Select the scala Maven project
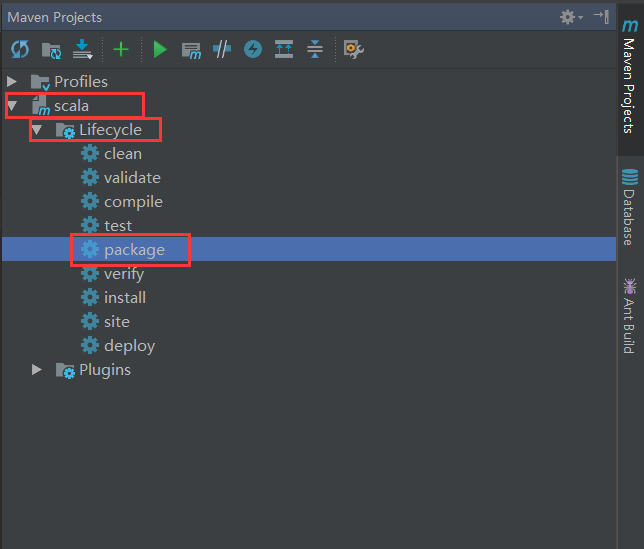This screenshot has height=549, width=644. (x=71, y=106)
